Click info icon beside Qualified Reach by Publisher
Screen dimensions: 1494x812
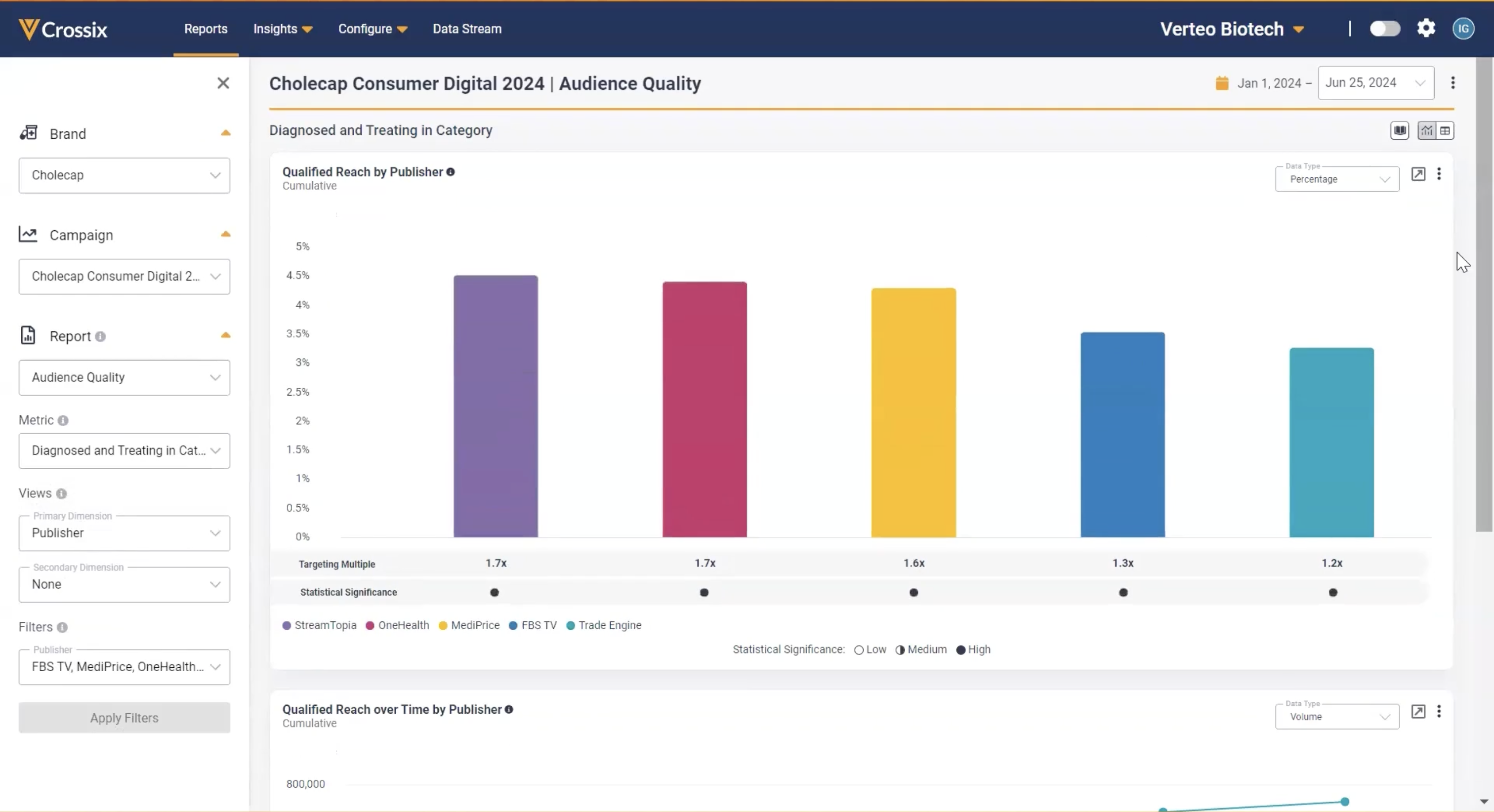451,172
